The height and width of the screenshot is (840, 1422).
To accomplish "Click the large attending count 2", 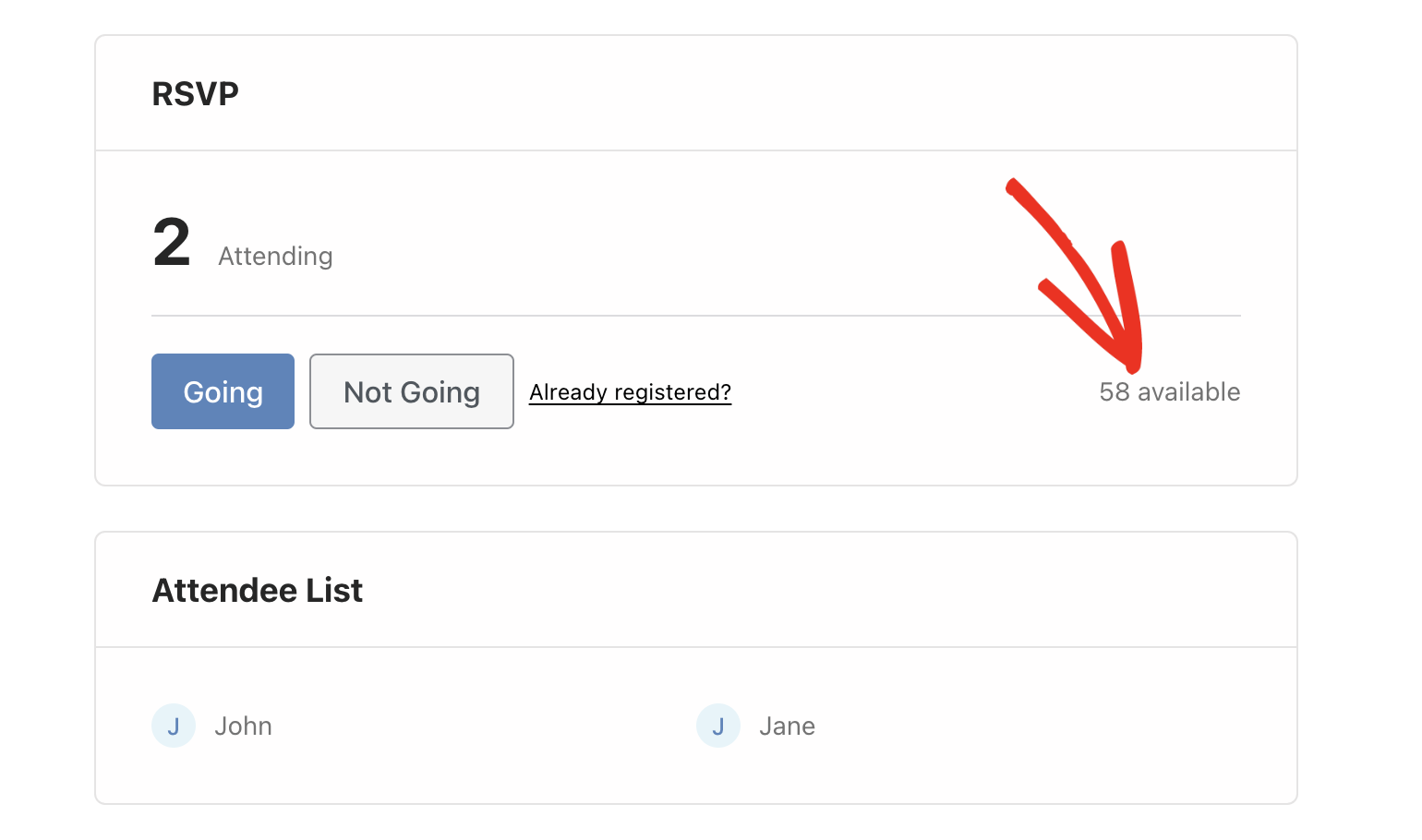I will tap(172, 243).
